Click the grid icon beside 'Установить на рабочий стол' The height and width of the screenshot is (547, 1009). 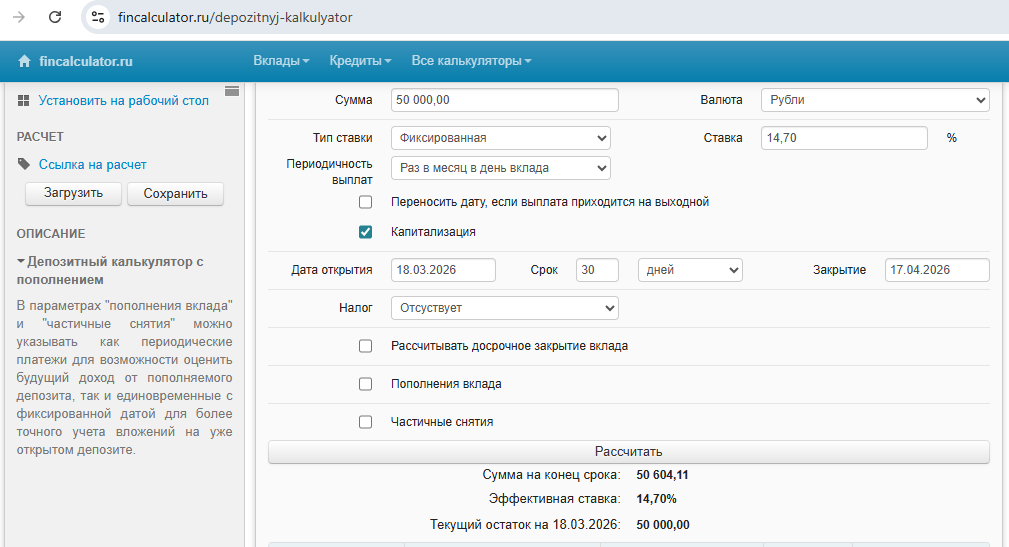24,101
